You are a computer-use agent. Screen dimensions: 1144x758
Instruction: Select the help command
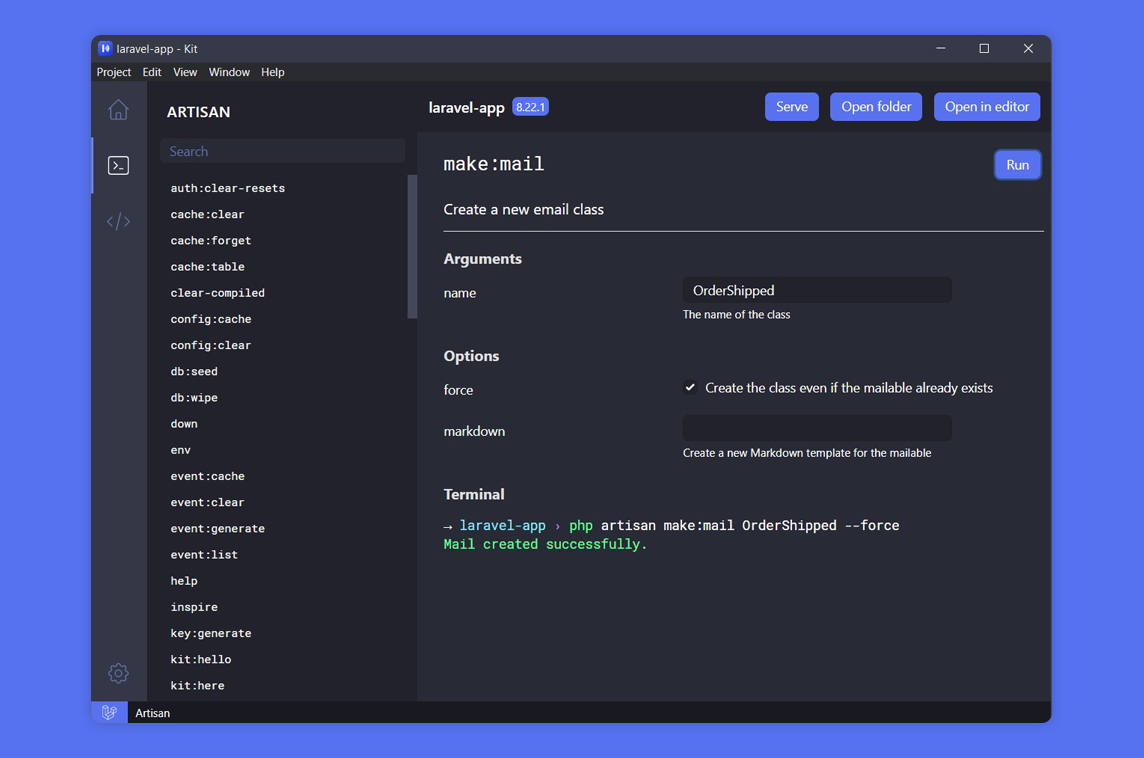coord(184,581)
